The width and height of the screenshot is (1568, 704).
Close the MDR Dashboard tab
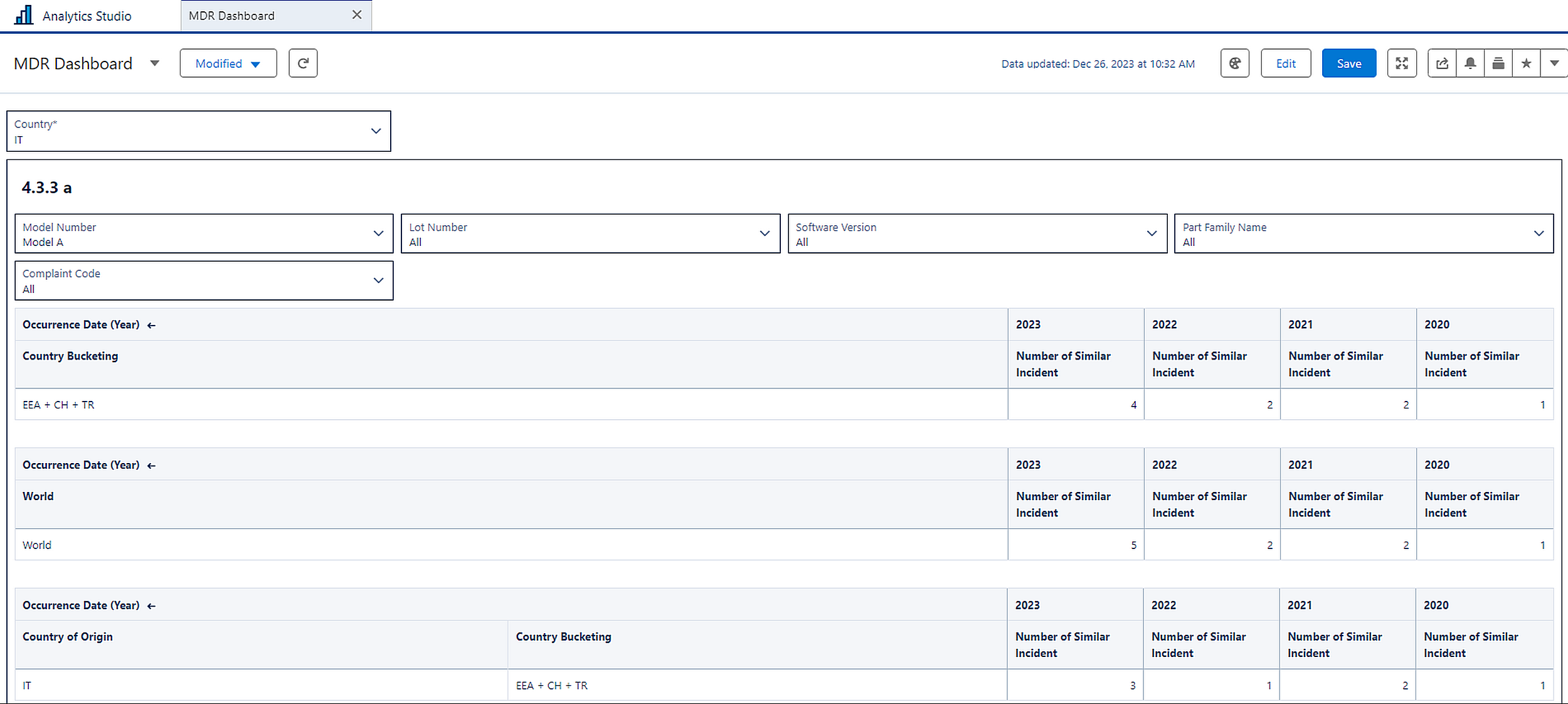[x=357, y=15]
